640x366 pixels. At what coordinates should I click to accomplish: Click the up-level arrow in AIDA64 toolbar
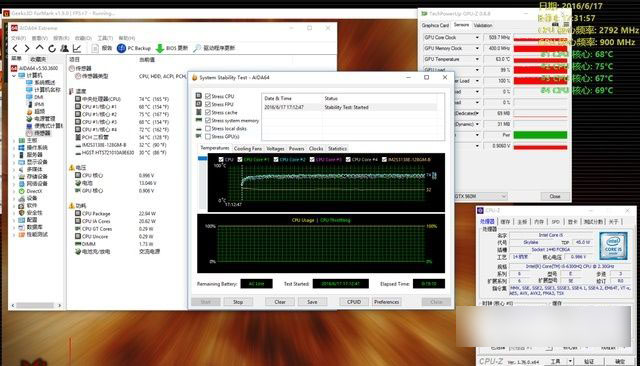[40, 48]
